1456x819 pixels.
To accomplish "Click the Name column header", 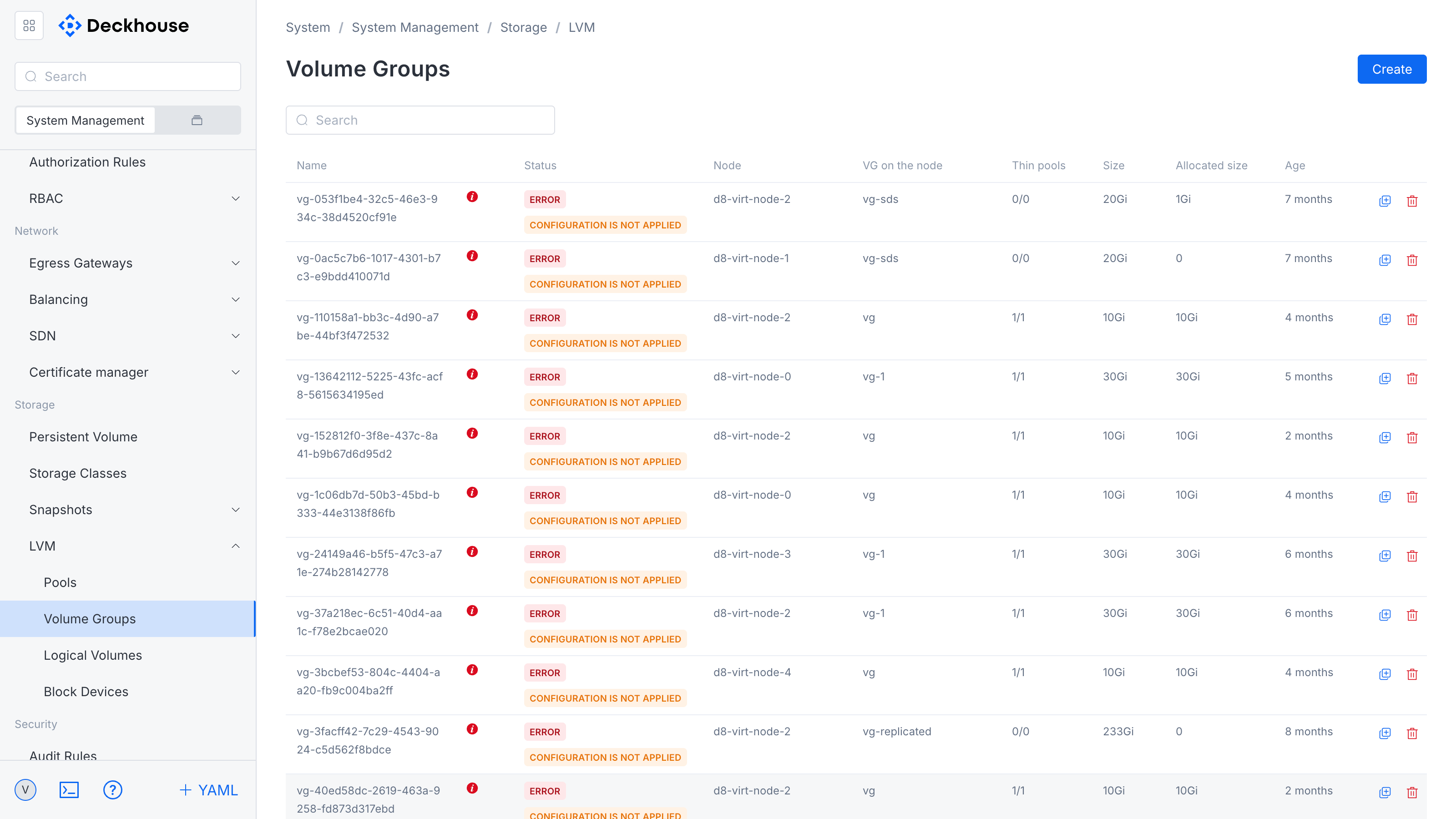I will click(311, 165).
